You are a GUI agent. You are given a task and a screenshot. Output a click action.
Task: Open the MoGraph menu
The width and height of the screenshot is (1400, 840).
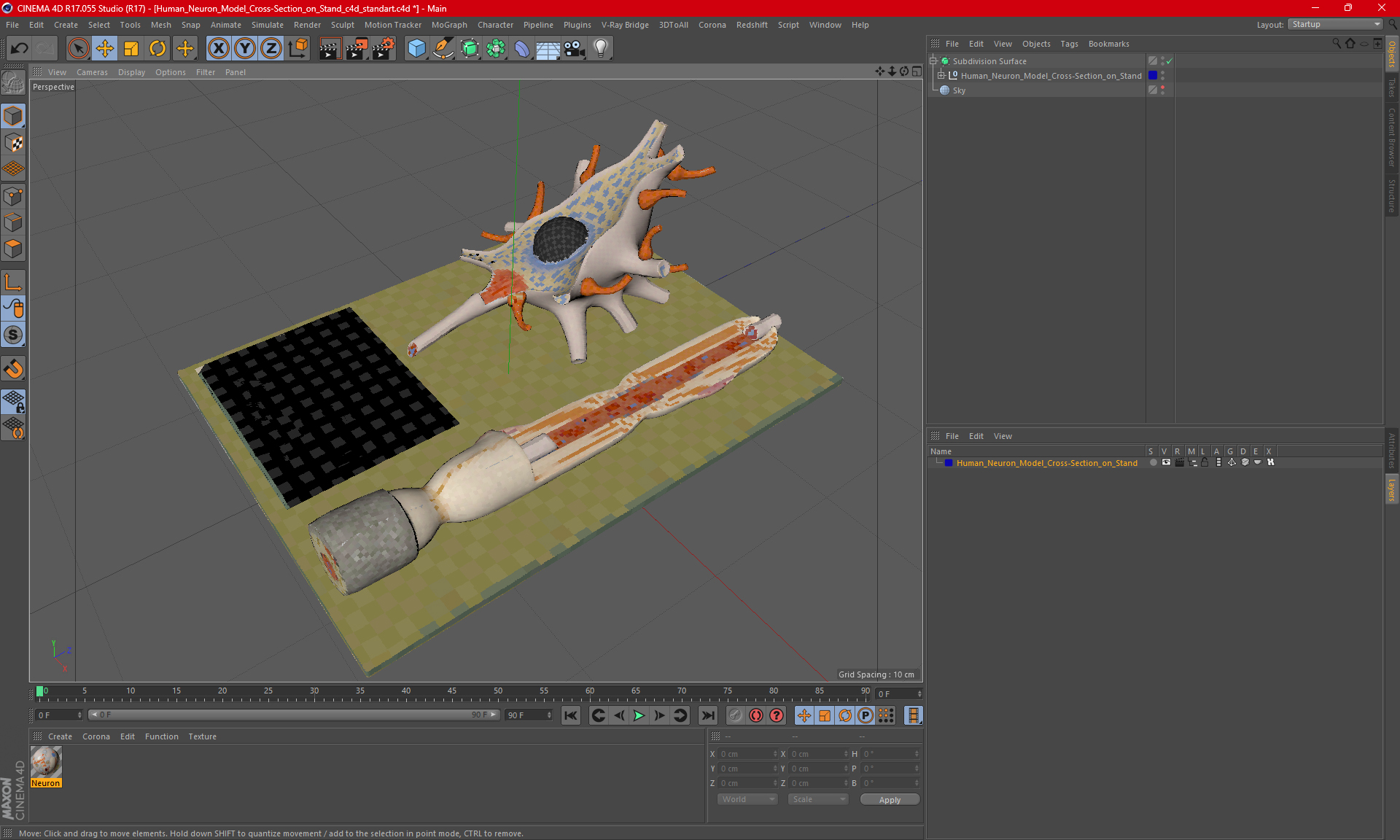[449, 25]
